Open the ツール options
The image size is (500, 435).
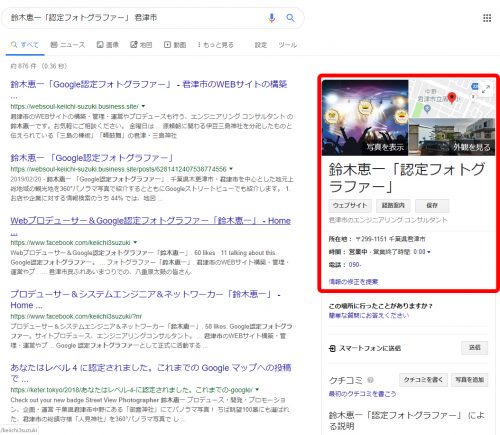[288, 45]
